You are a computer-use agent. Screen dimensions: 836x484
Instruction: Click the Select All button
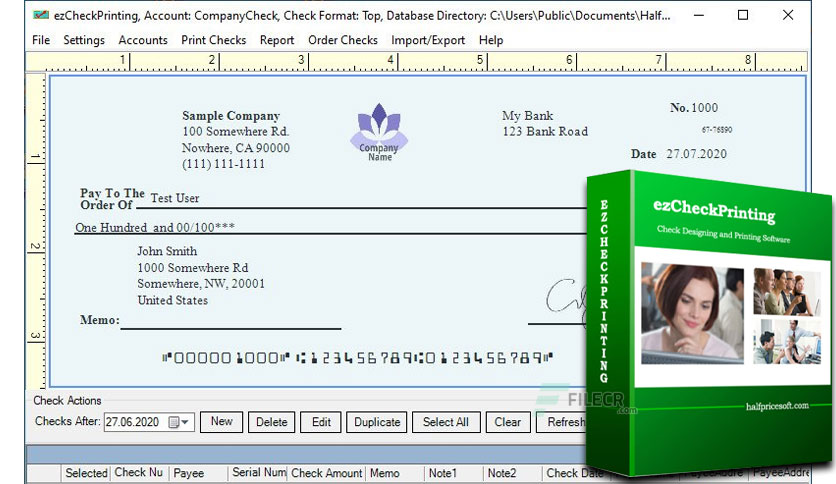click(446, 422)
